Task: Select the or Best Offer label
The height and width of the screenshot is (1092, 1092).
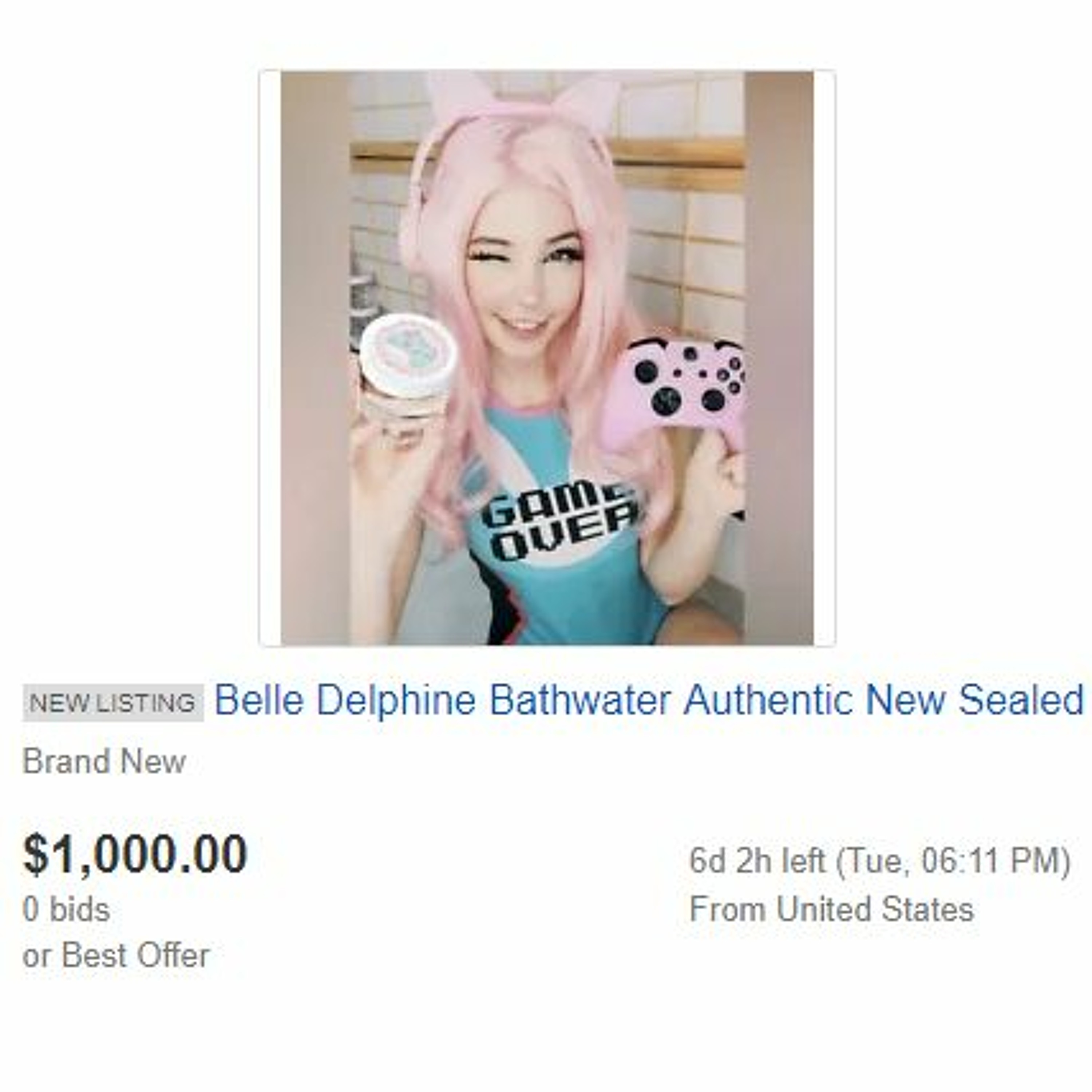Action: coord(116,955)
